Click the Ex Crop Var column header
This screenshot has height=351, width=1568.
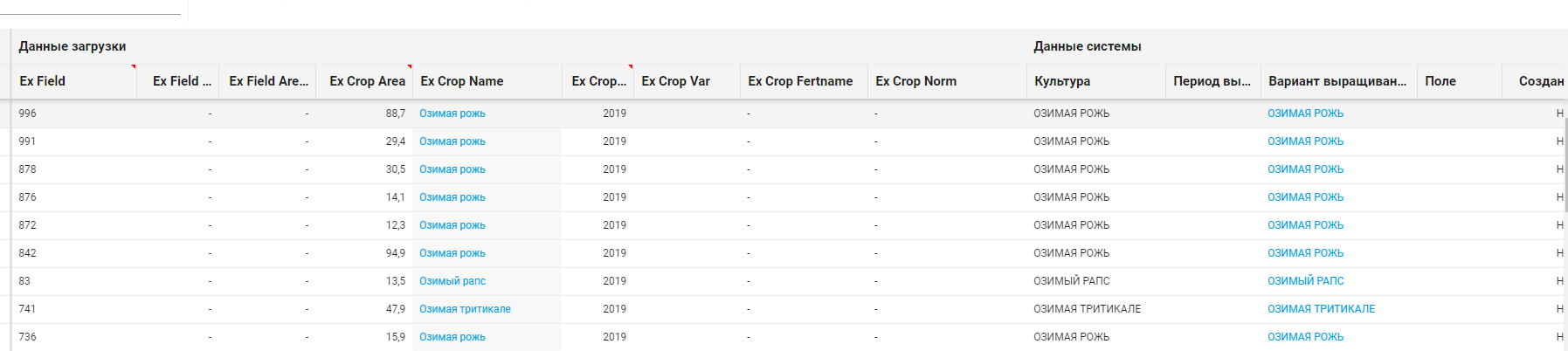[675, 81]
